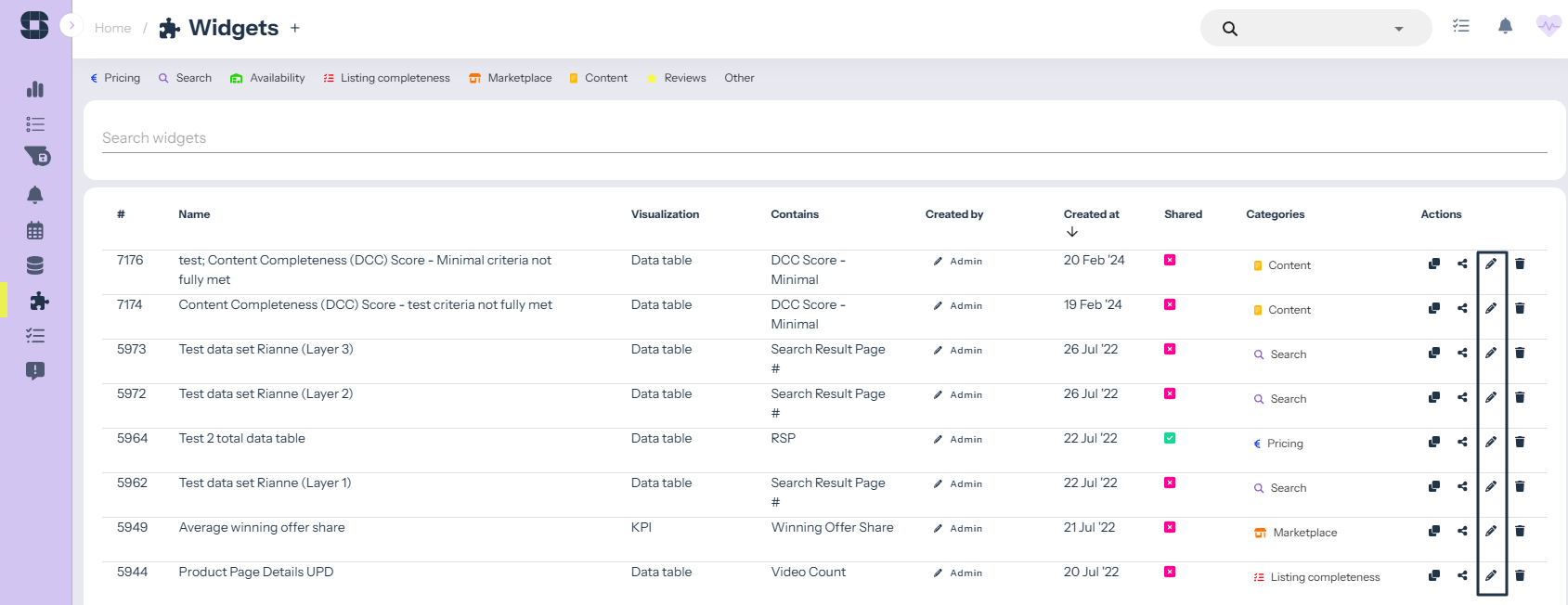
Task: Open the database icon in left sidebar
Action: tap(35, 266)
